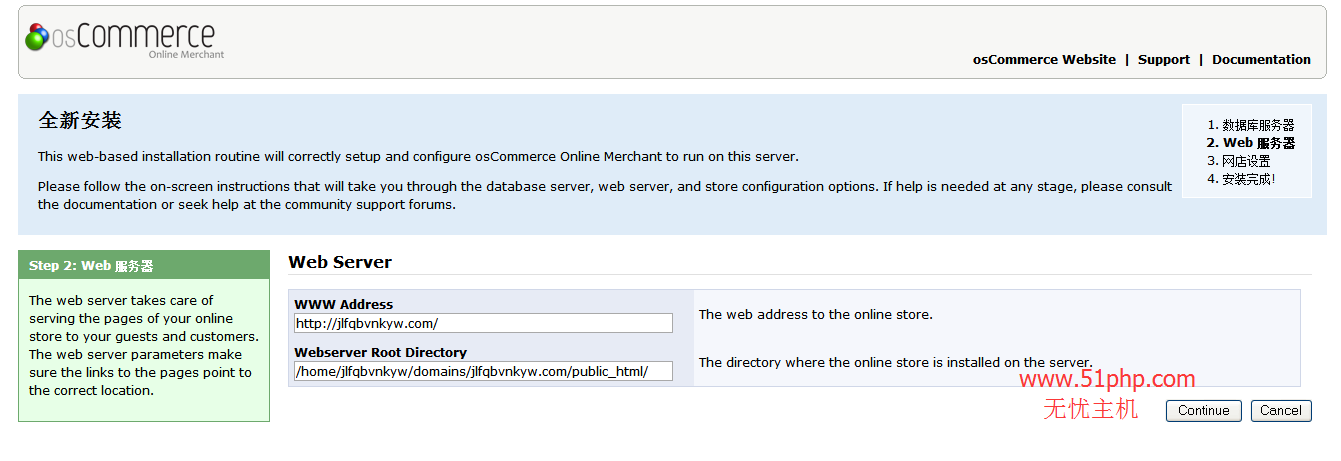Click the red 无忧主机 watermark text
The height and width of the screenshot is (461, 1341).
pos(1090,408)
